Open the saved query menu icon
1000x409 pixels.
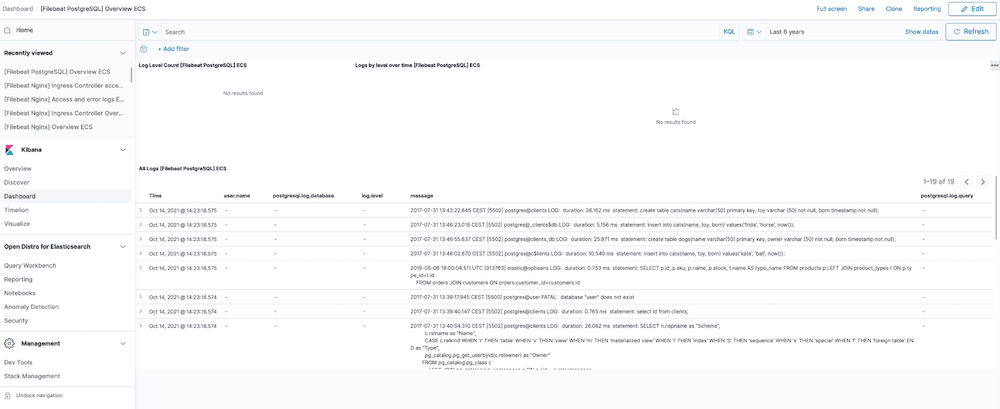[x=151, y=32]
